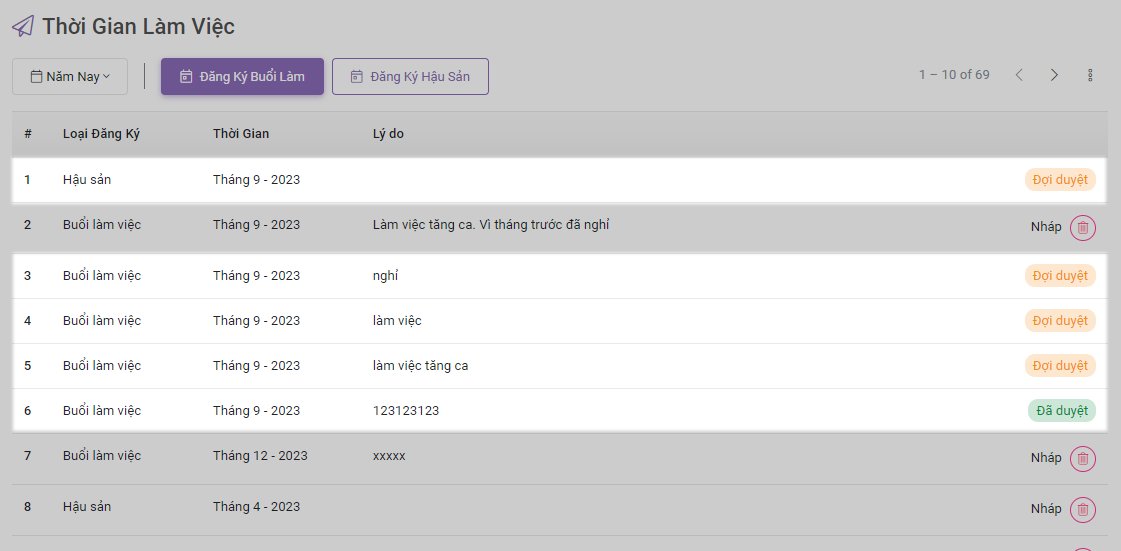1121x551 pixels.
Task: Delete row 2 draft with trash icon
Action: pos(1082,228)
